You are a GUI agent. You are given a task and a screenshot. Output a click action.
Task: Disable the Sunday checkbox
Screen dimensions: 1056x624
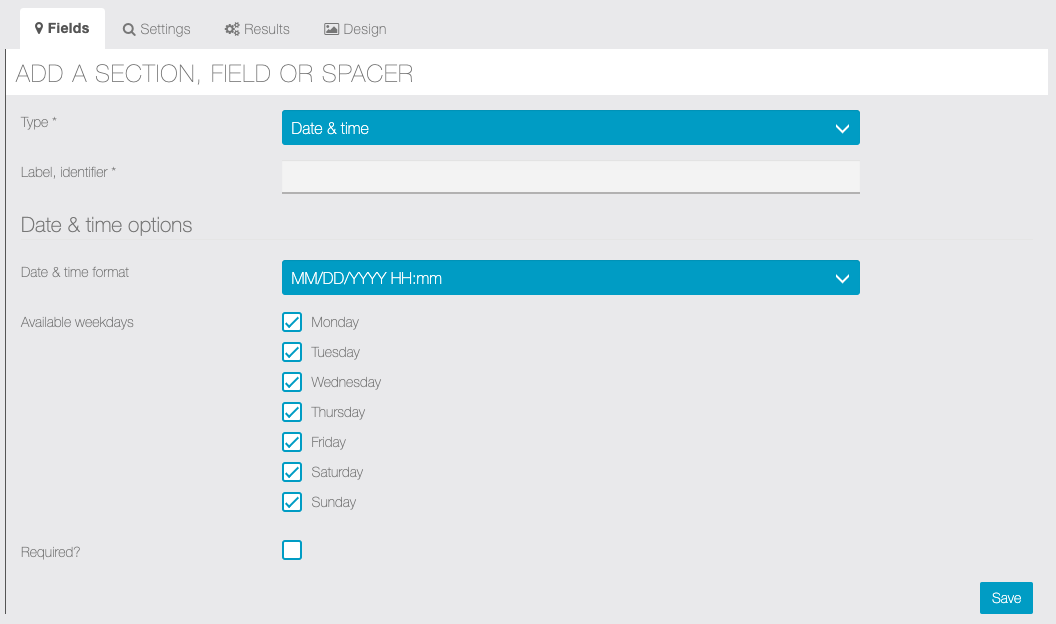tap(292, 502)
